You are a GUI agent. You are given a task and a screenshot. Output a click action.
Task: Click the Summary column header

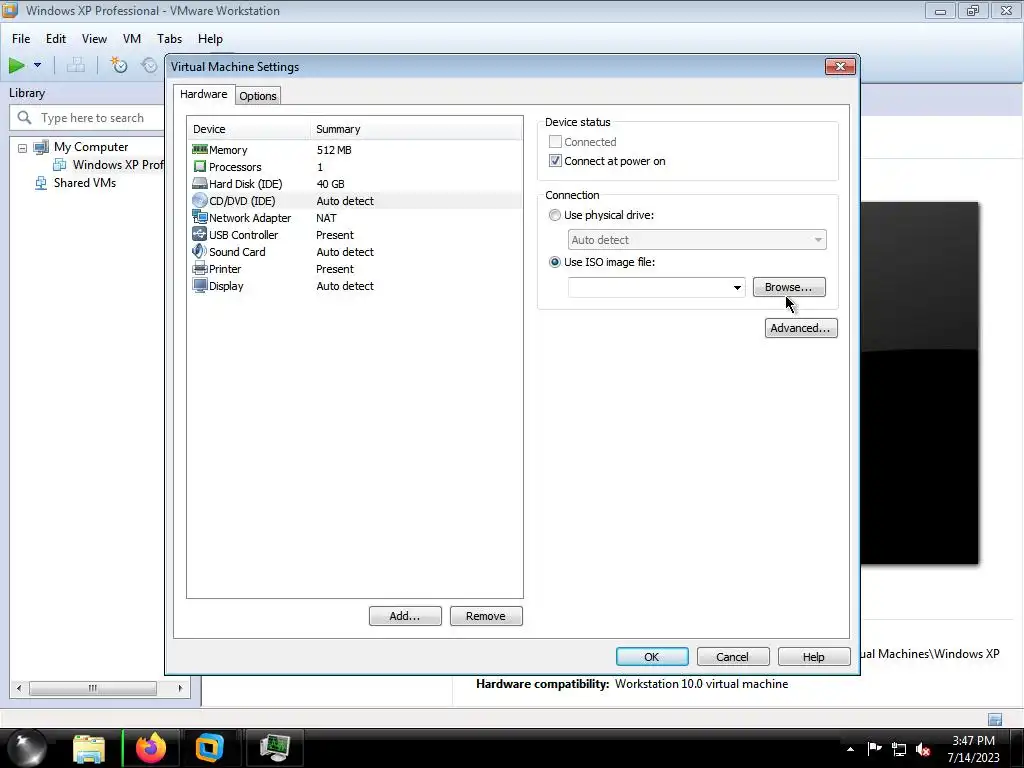(416, 129)
